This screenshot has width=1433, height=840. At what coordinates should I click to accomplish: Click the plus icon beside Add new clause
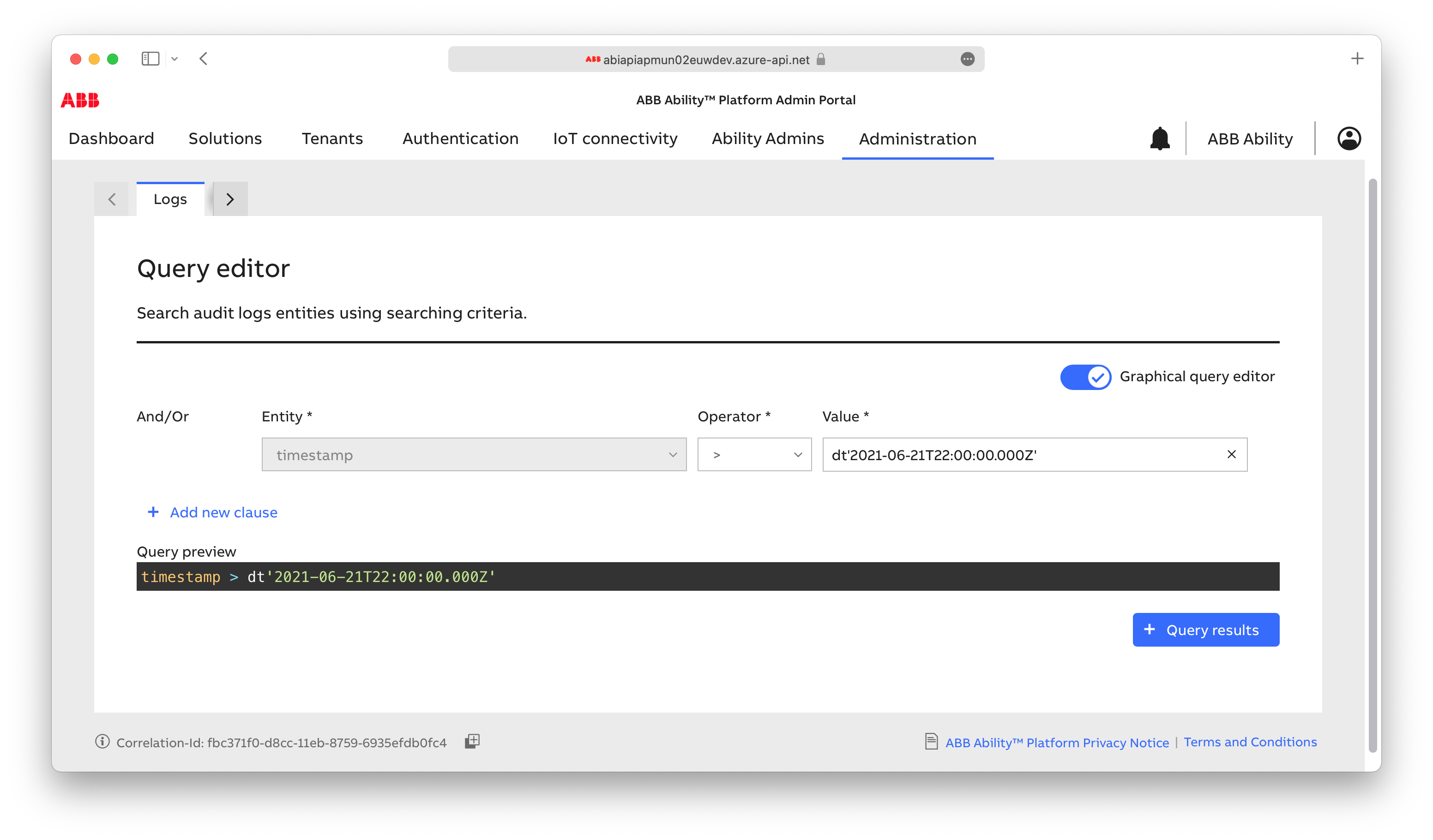153,512
